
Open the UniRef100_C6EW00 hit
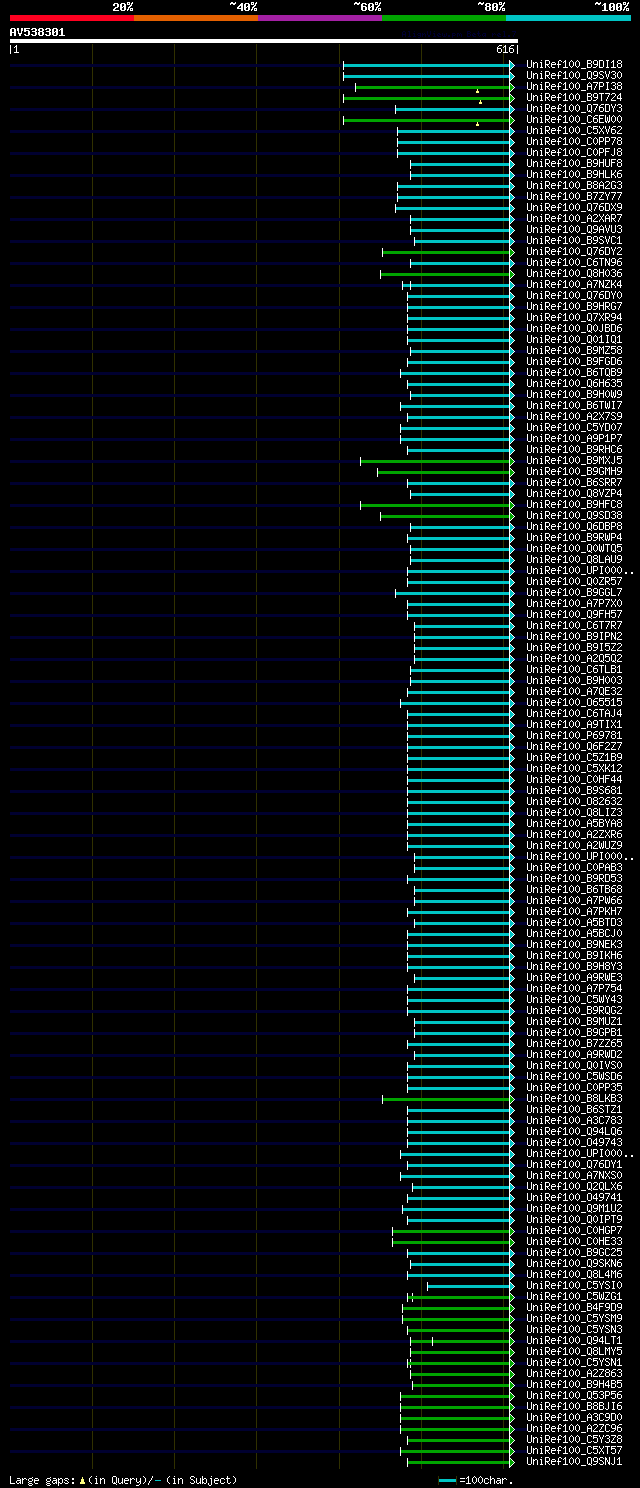(x=574, y=119)
